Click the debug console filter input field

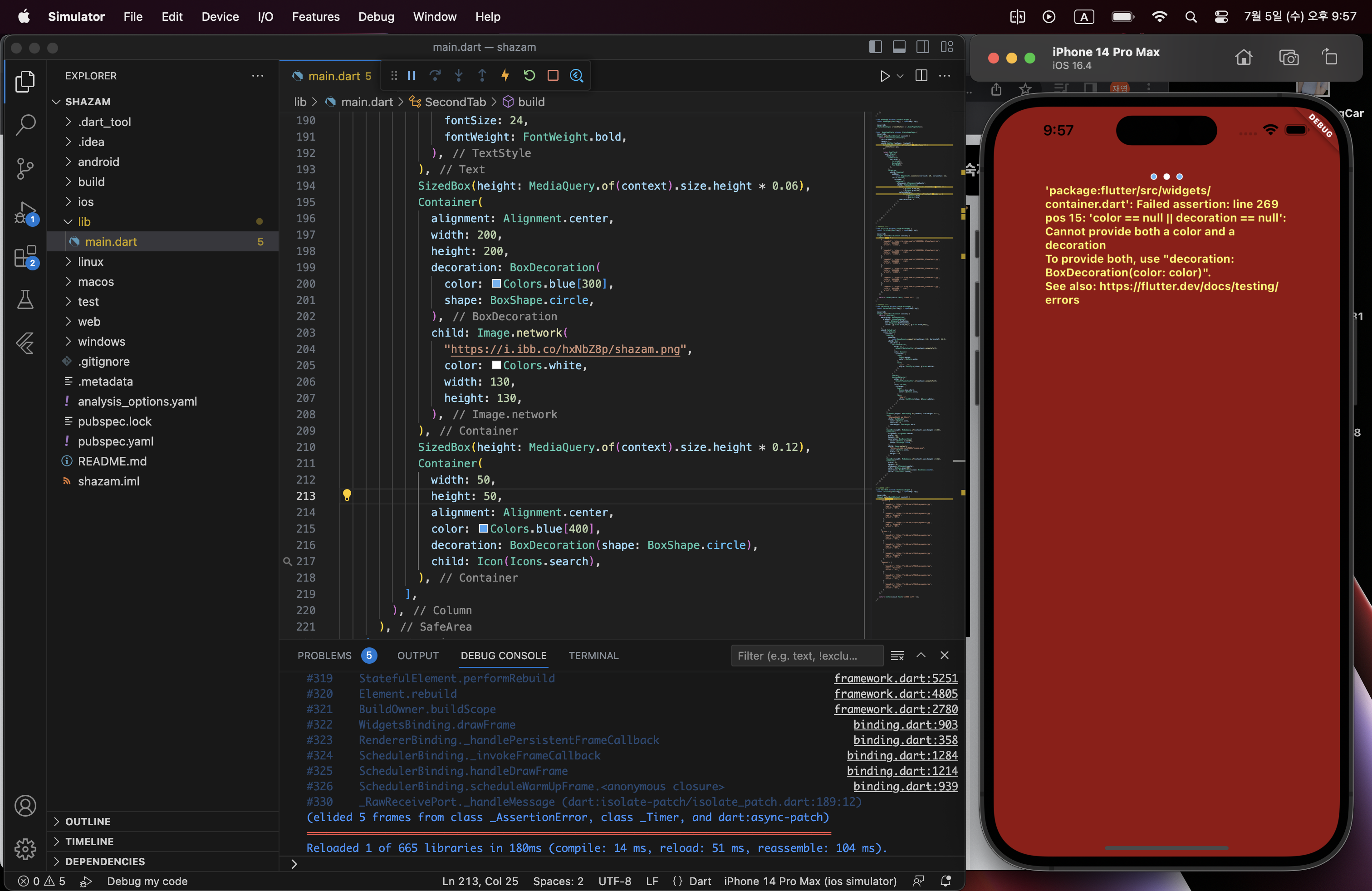tap(807, 655)
